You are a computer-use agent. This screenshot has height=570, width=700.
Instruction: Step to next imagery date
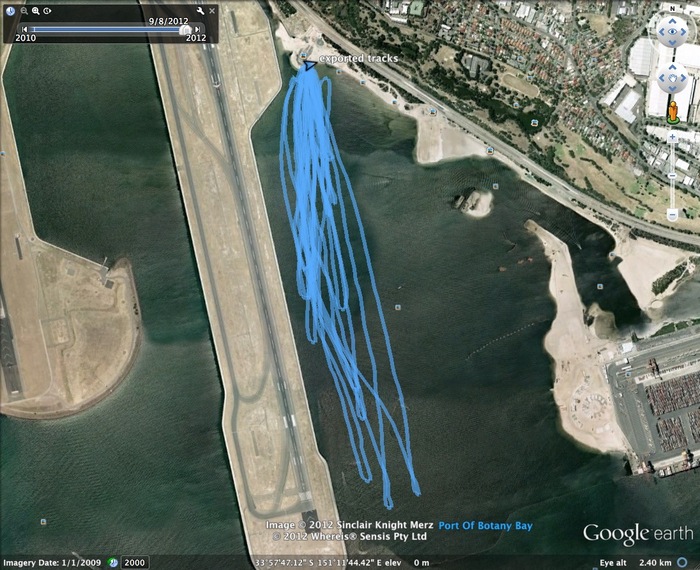197,29
